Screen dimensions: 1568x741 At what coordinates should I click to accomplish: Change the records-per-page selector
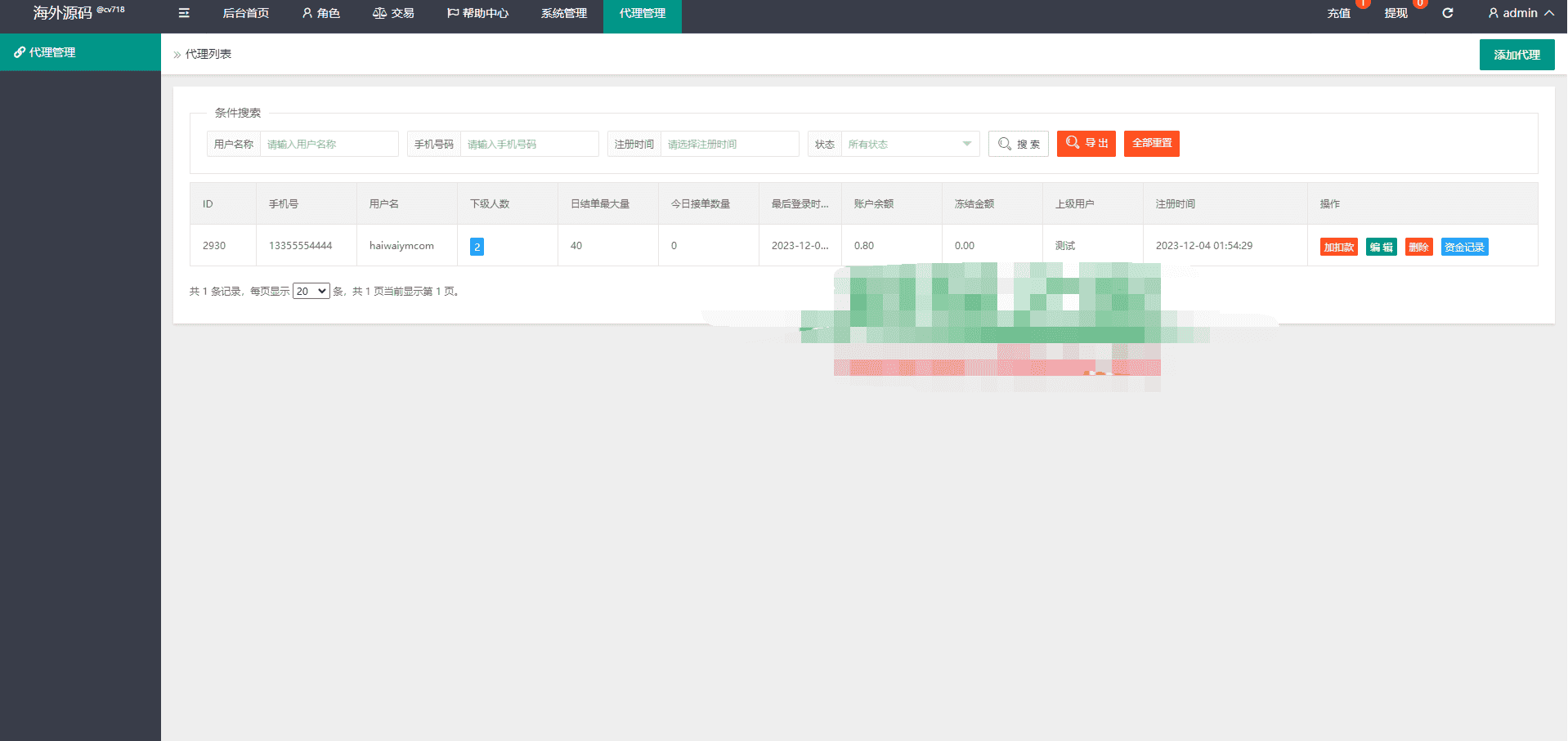click(x=311, y=291)
